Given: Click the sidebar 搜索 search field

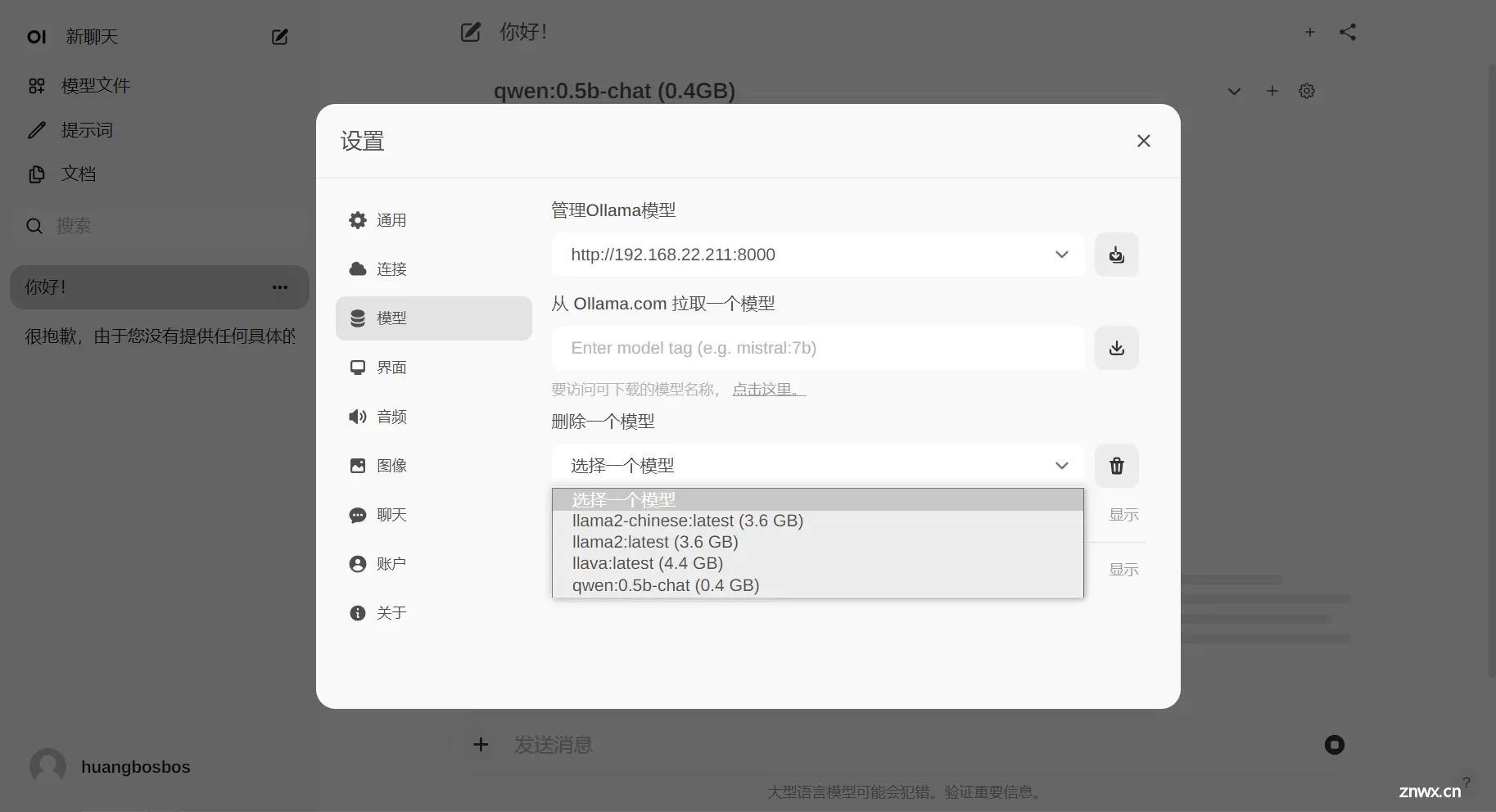Looking at the screenshot, I should pyautogui.click(x=160, y=226).
